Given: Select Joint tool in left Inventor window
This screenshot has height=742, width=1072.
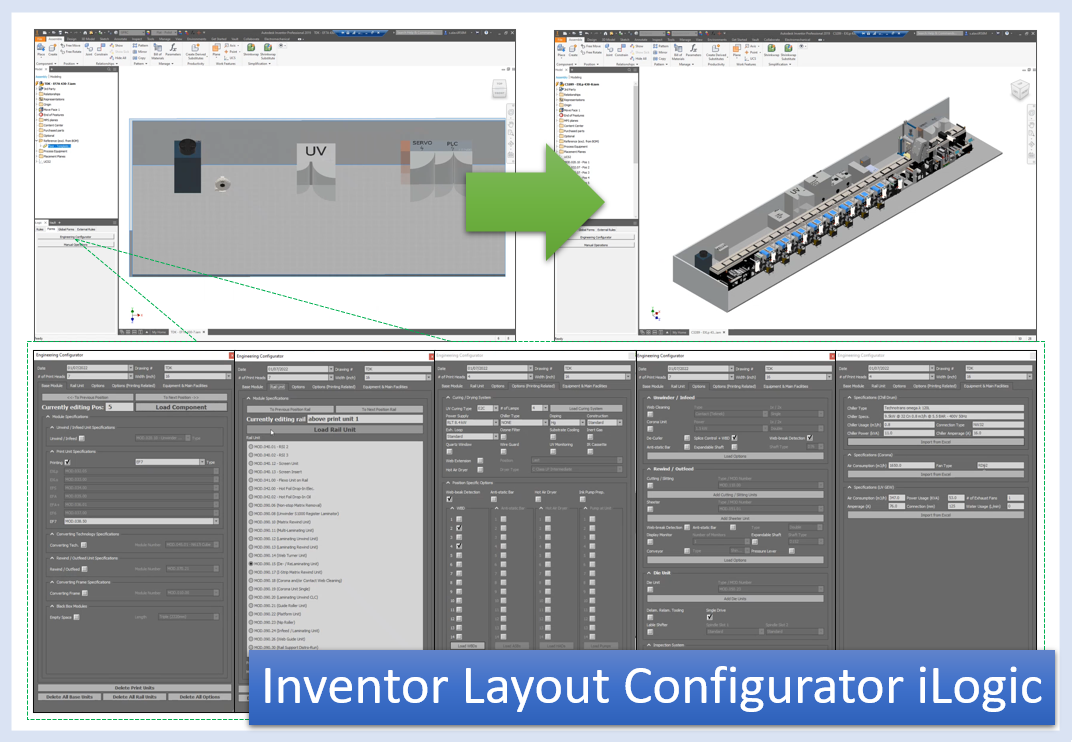Looking at the screenshot, I should click(89, 48).
